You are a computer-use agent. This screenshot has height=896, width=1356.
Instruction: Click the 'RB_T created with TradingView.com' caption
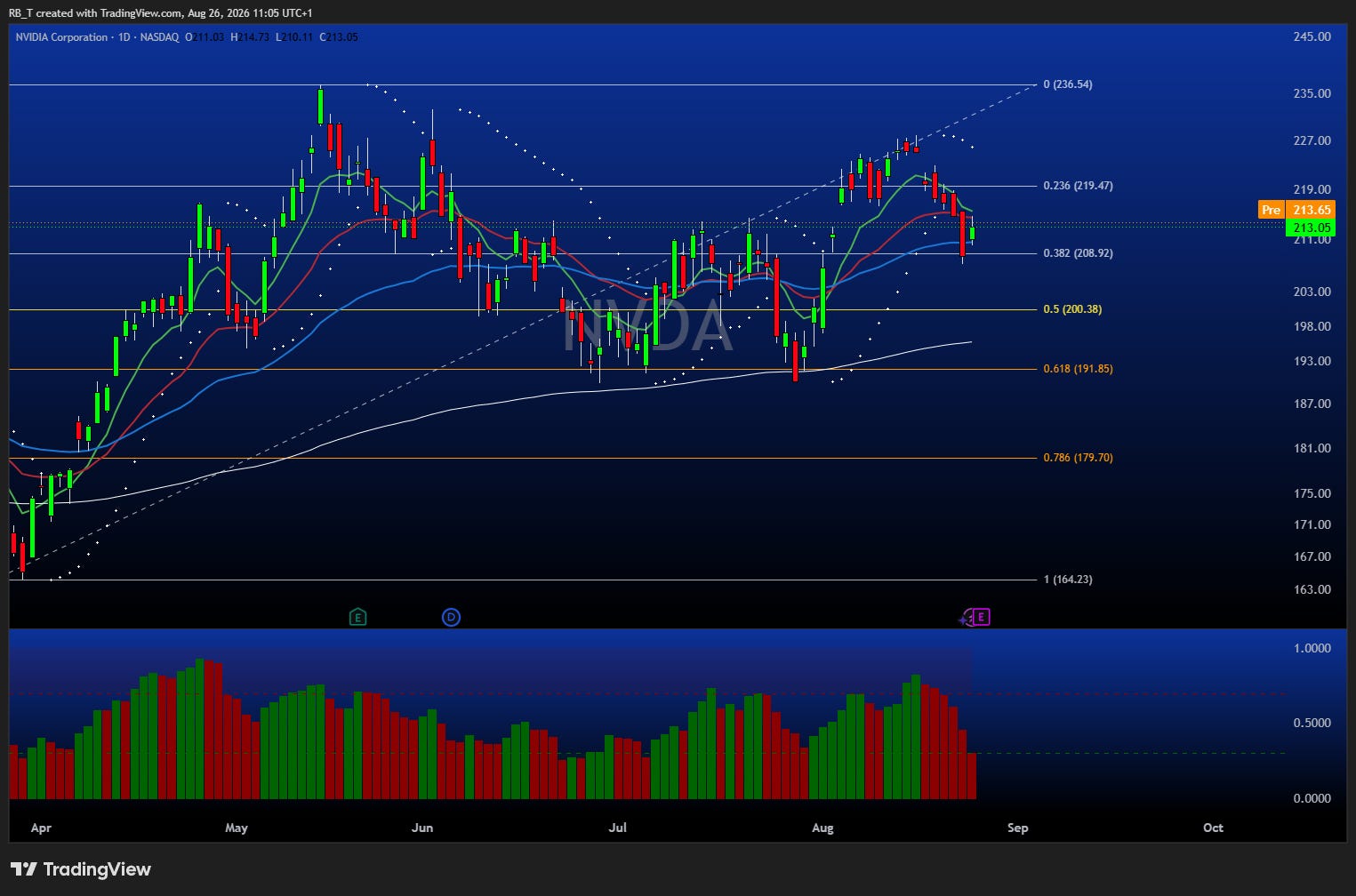161,13
